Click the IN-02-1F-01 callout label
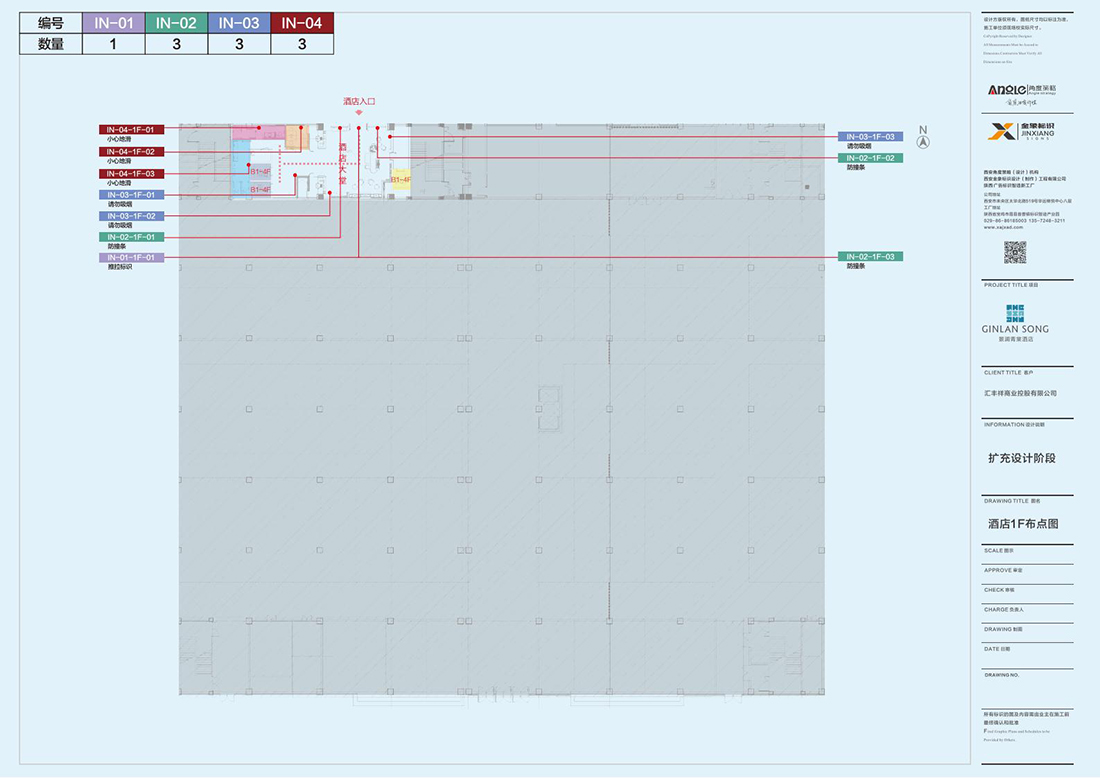Screen dimensions: 1100x778 pyautogui.click(x=131, y=237)
